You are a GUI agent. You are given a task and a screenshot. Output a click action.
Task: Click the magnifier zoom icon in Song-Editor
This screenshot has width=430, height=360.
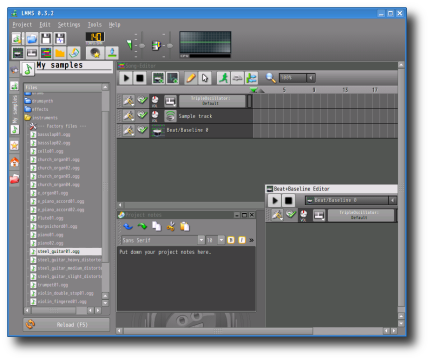(x=270, y=78)
